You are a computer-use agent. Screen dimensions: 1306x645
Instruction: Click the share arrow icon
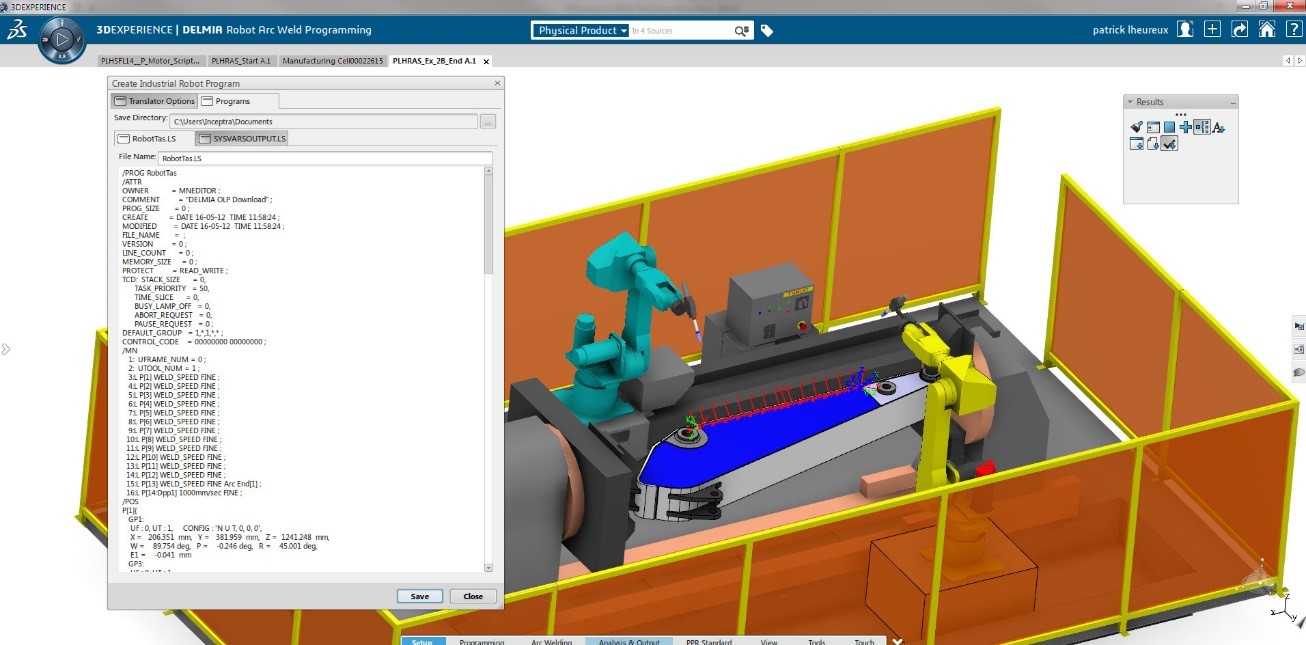tap(1240, 30)
